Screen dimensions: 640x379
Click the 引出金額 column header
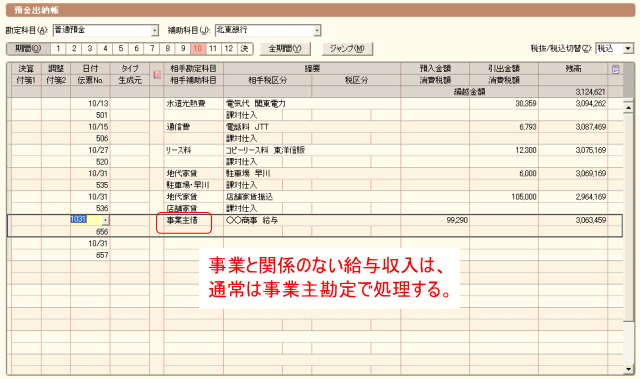click(x=504, y=69)
